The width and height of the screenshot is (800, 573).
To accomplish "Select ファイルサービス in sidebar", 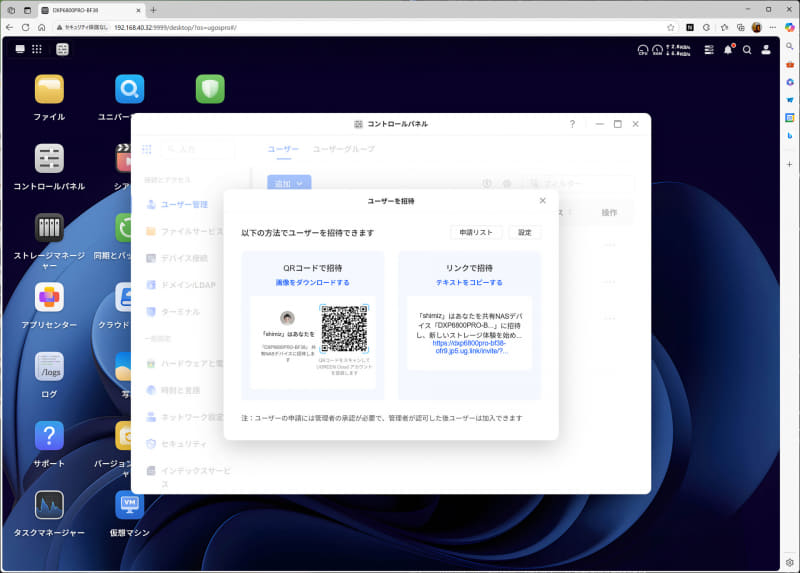I will pos(184,232).
